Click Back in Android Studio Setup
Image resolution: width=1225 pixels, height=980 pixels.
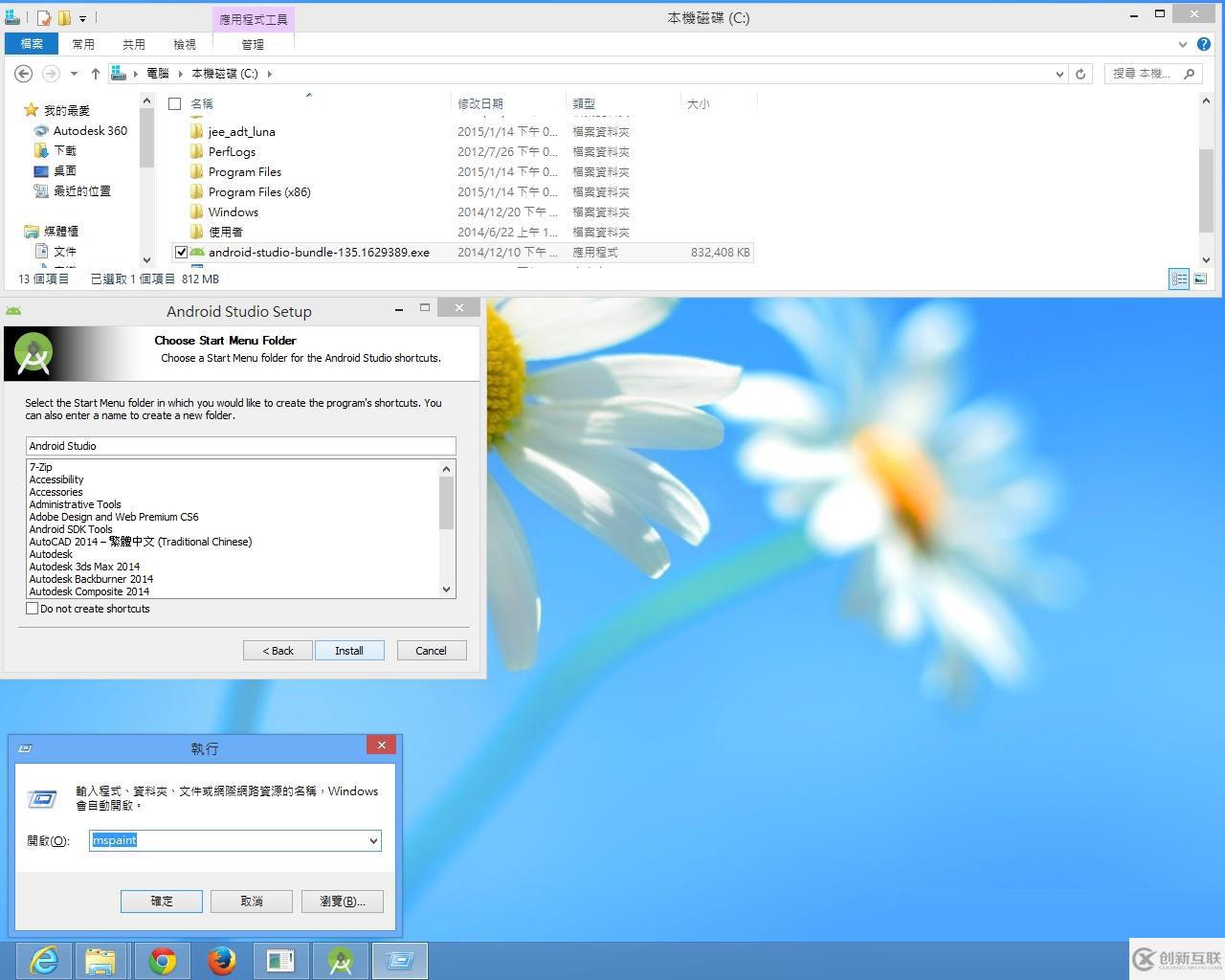[278, 651]
